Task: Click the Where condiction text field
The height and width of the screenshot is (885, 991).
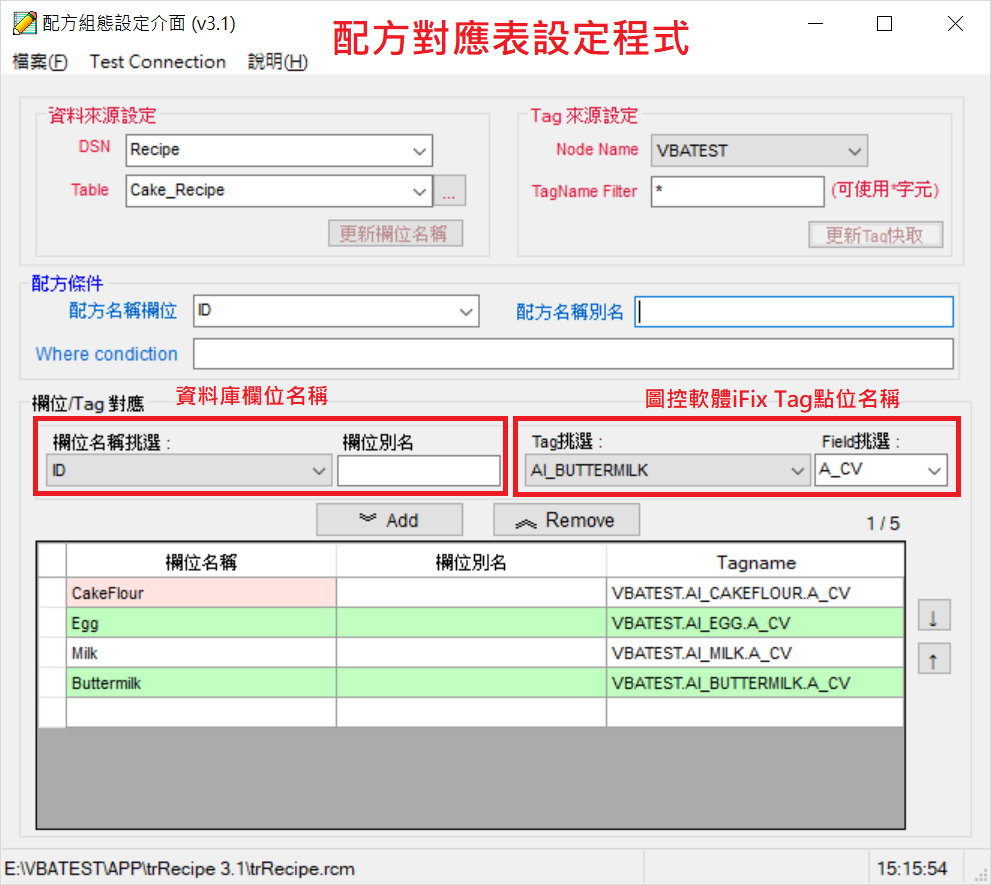Action: pyautogui.click(x=572, y=354)
